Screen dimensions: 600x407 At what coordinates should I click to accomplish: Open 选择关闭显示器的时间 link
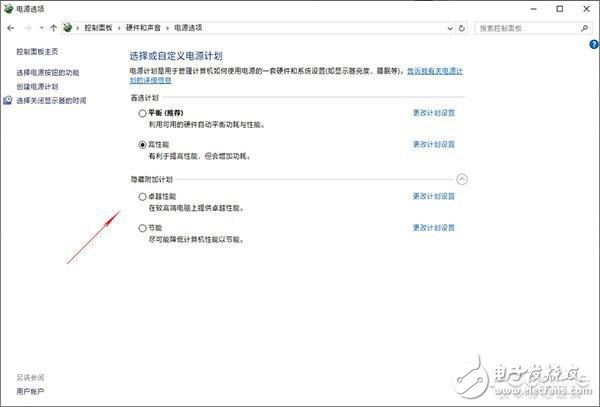pos(51,101)
